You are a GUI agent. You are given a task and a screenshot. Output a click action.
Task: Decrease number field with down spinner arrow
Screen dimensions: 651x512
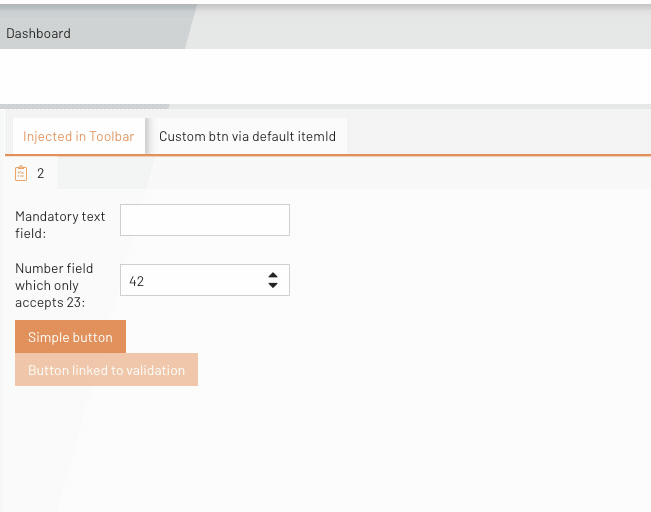coord(273,286)
